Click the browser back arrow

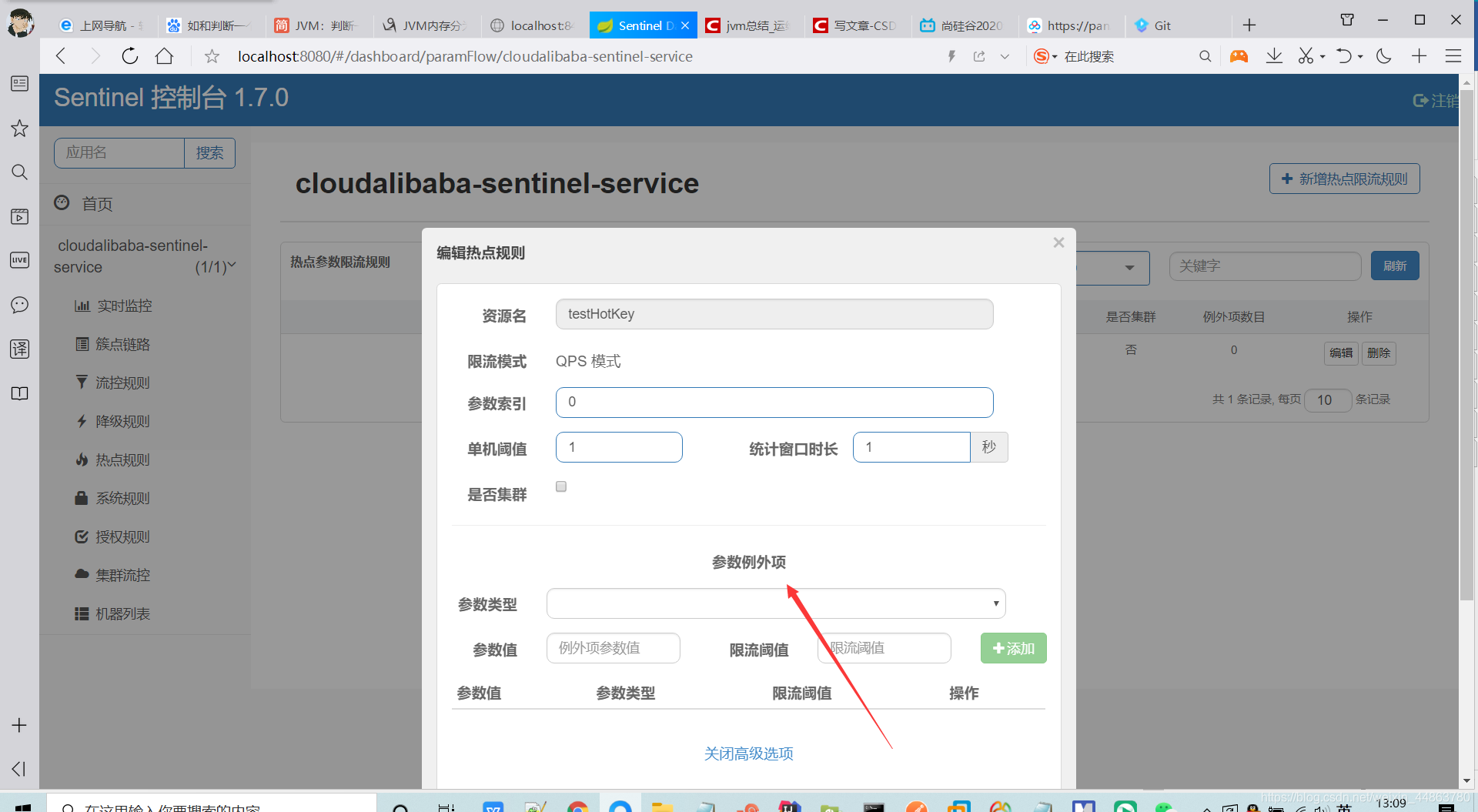(x=62, y=56)
